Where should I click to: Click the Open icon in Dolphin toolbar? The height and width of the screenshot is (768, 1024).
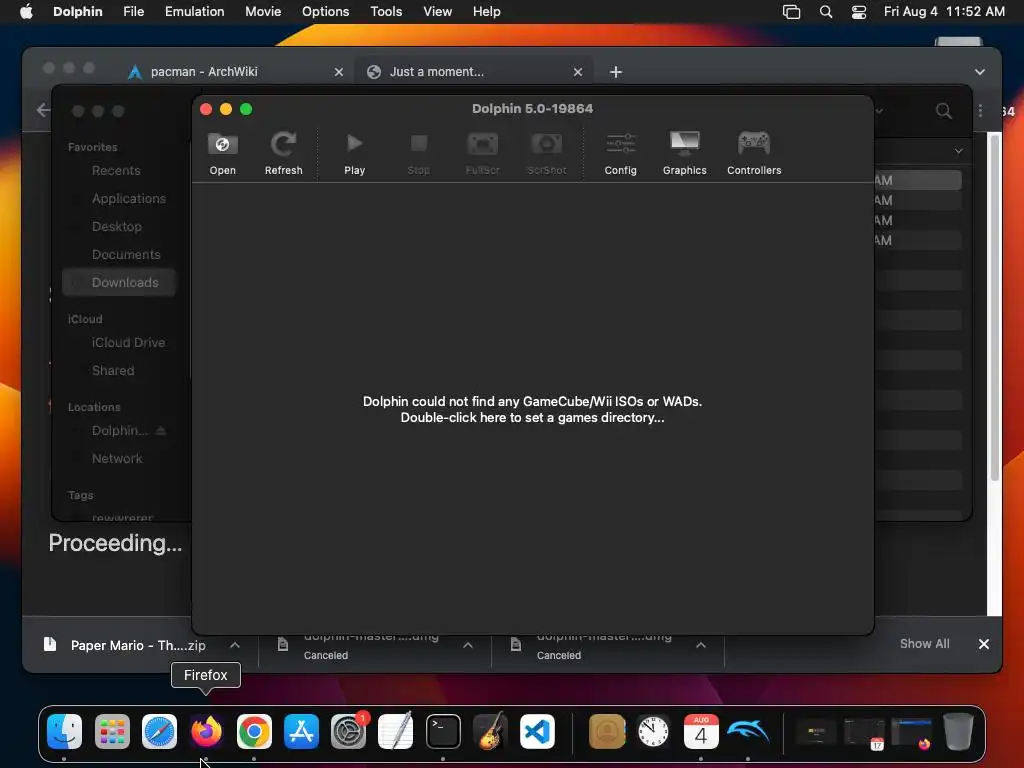(222, 153)
